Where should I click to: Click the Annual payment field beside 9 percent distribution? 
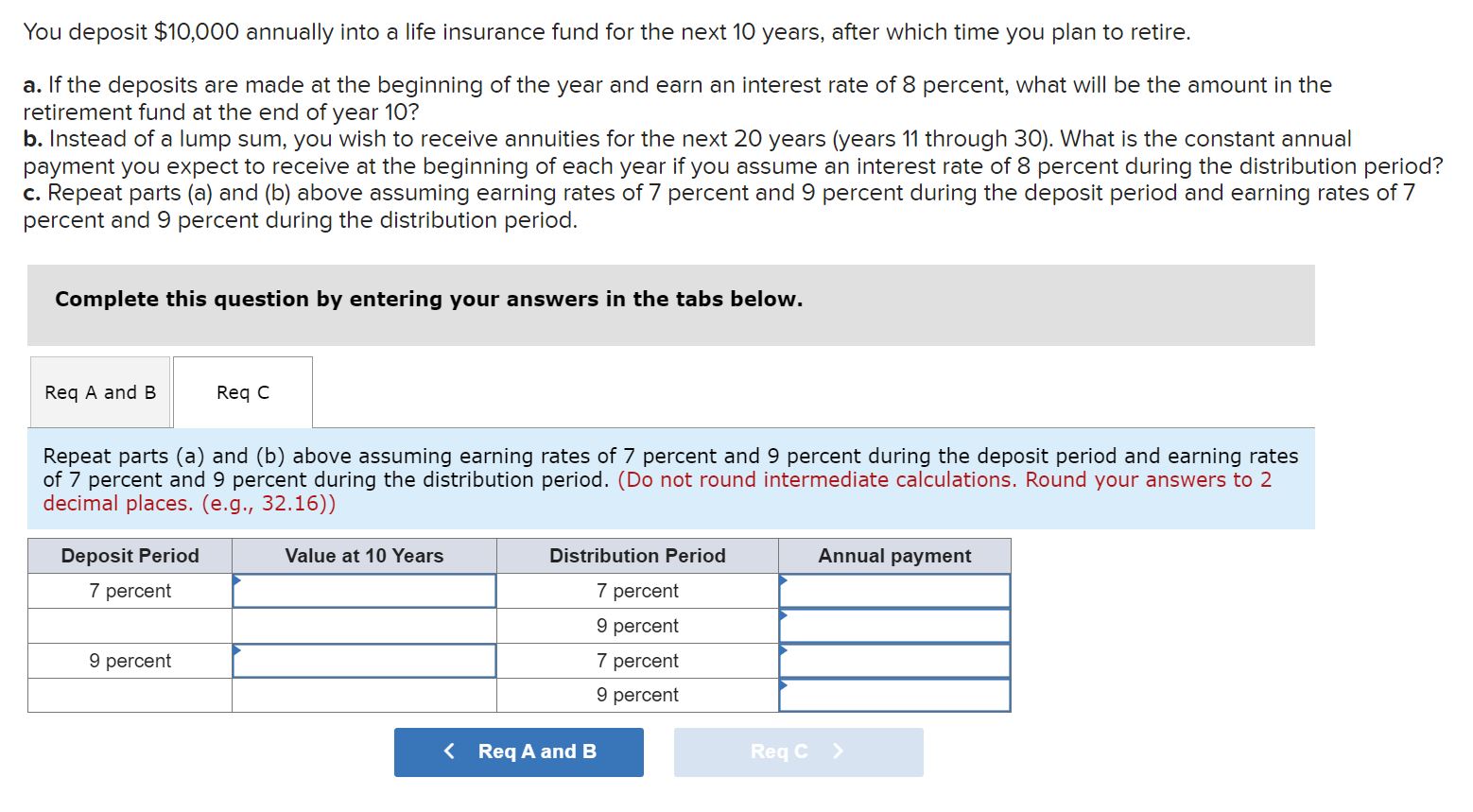point(893,625)
